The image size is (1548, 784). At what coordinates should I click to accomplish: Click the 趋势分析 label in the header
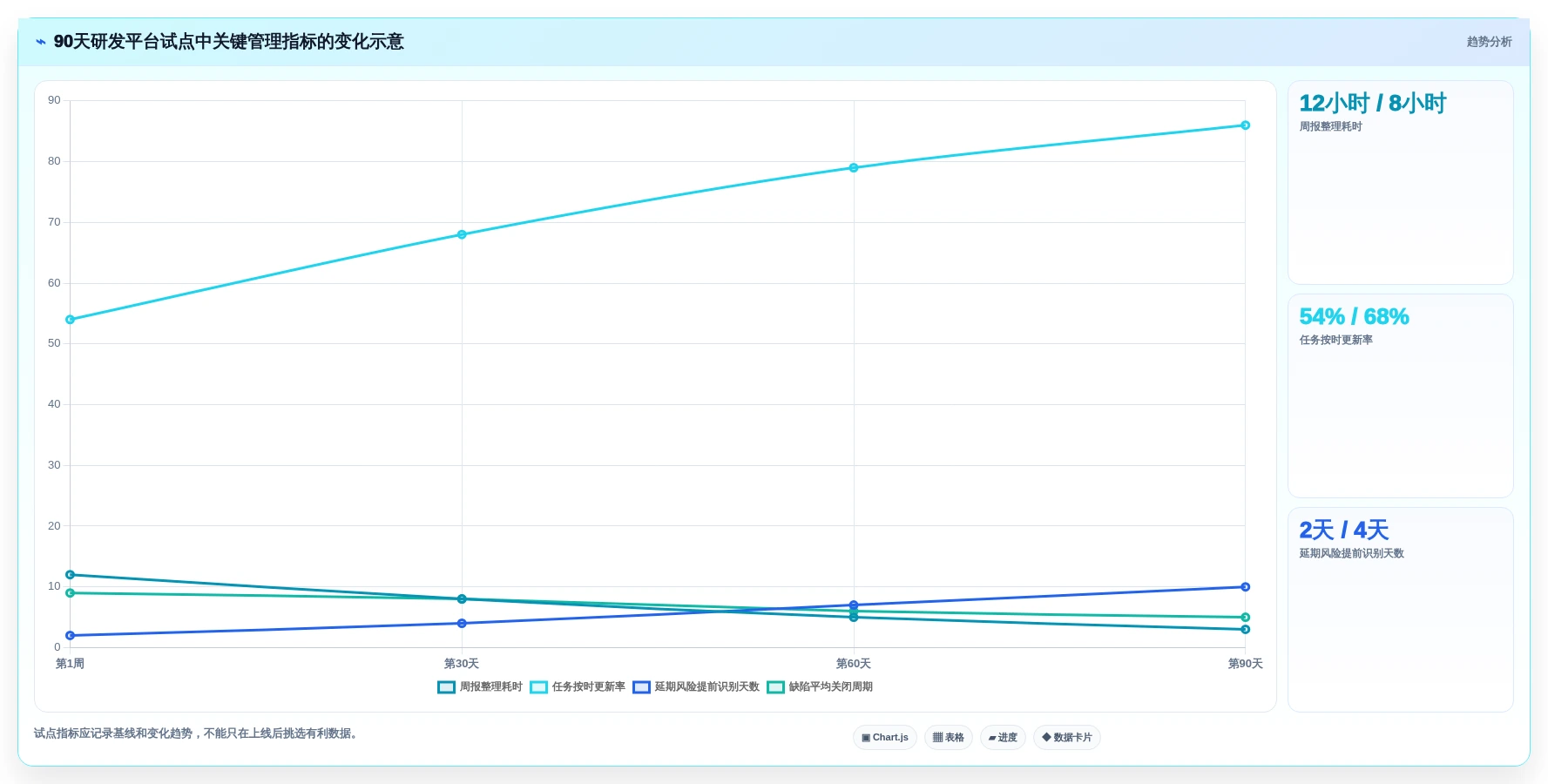tap(1489, 42)
